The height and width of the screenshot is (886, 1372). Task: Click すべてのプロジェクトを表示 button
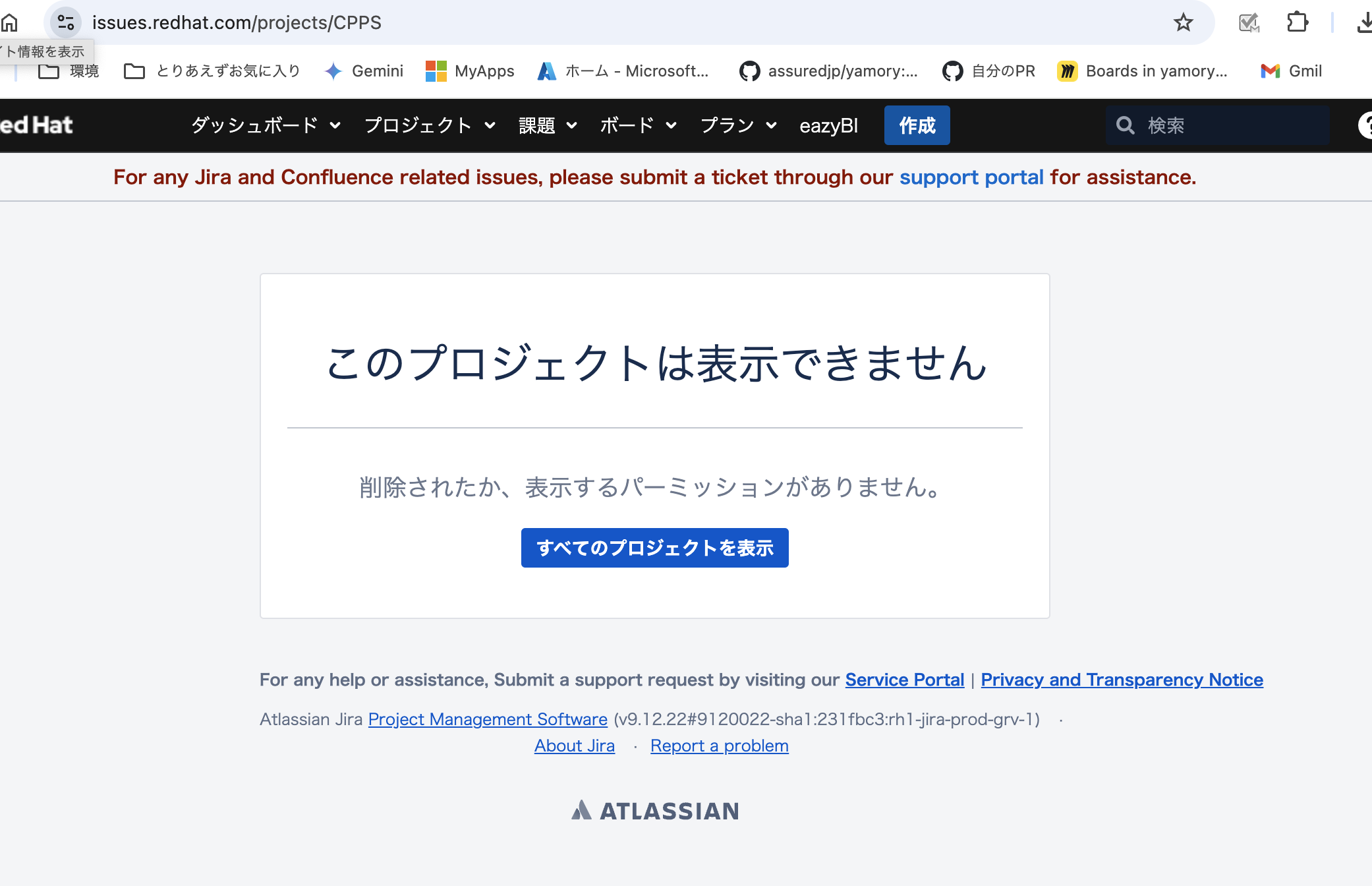coord(654,548)
